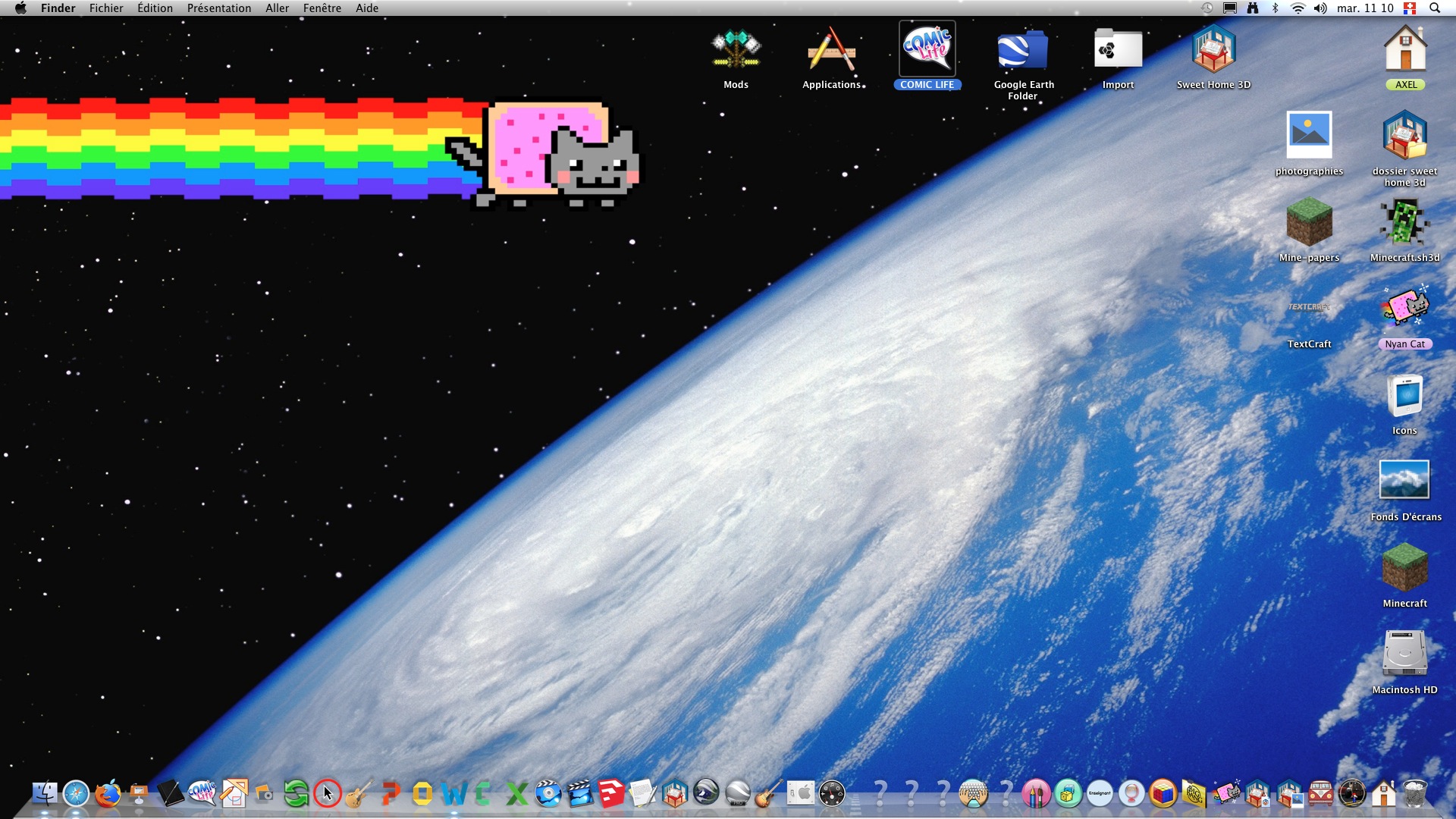Launch PowerPoint from the Dock
The image size is (1456, 819).
pyautogui.click(x=391, y=794)
